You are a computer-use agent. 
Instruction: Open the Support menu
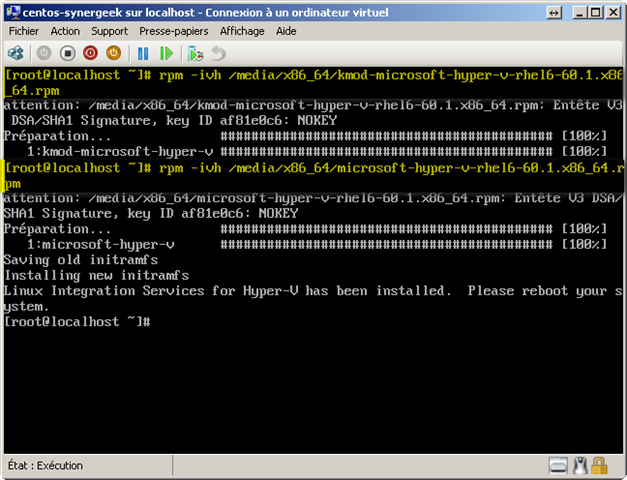(x=109, y=31)
